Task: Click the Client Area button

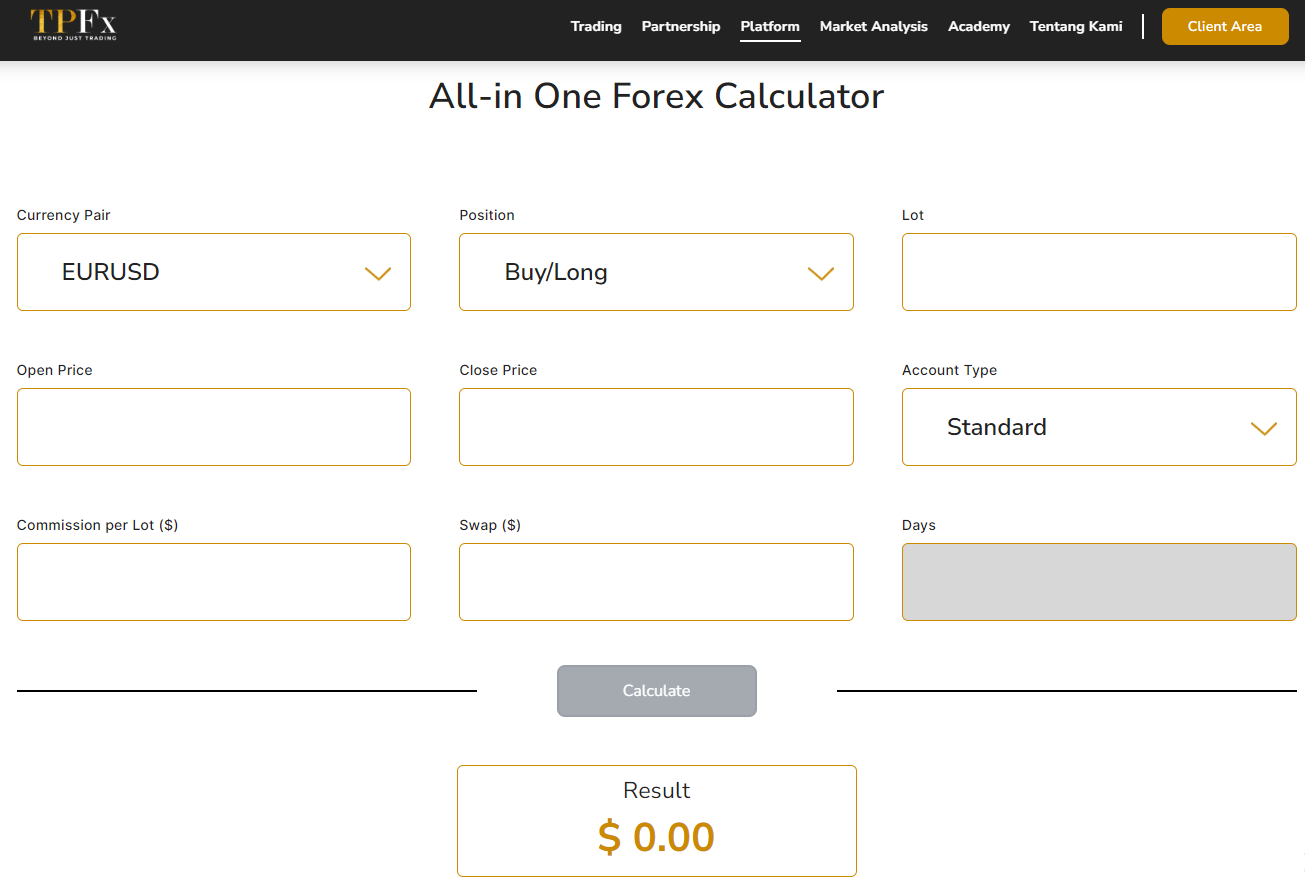Action: click(x=1225, y=26)
